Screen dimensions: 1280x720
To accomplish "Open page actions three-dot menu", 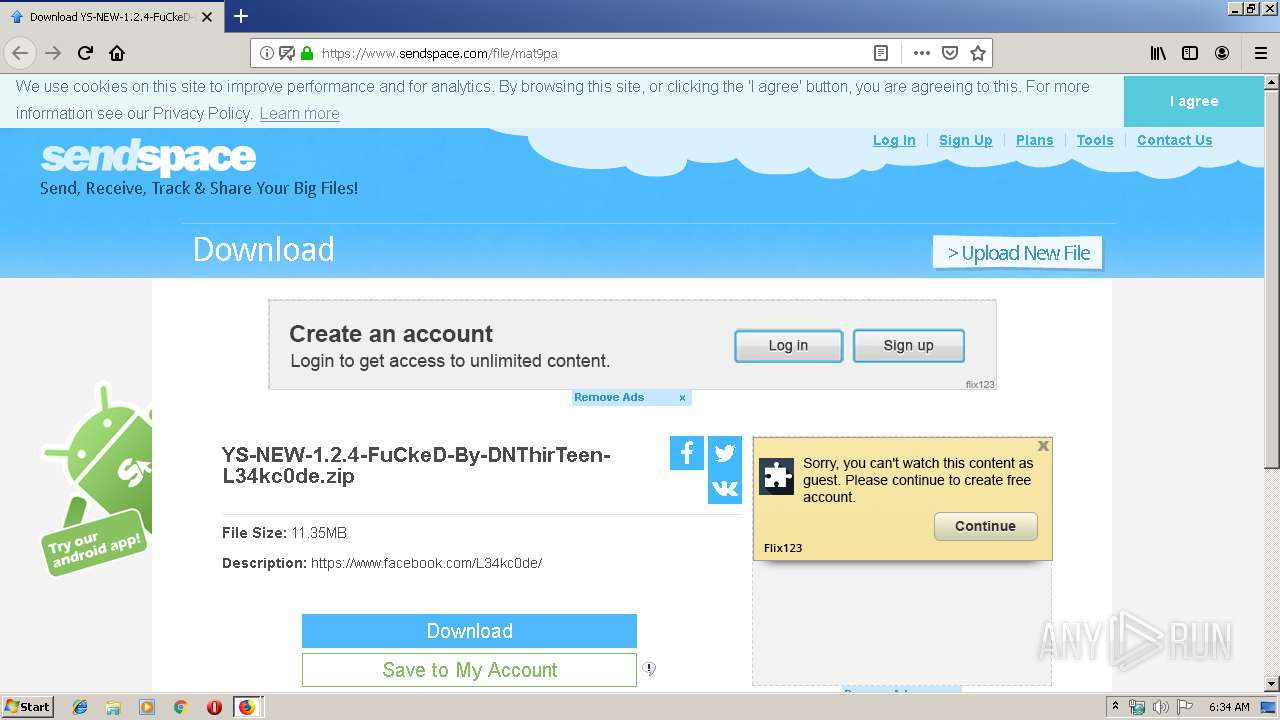I will (x=921, y=53).
